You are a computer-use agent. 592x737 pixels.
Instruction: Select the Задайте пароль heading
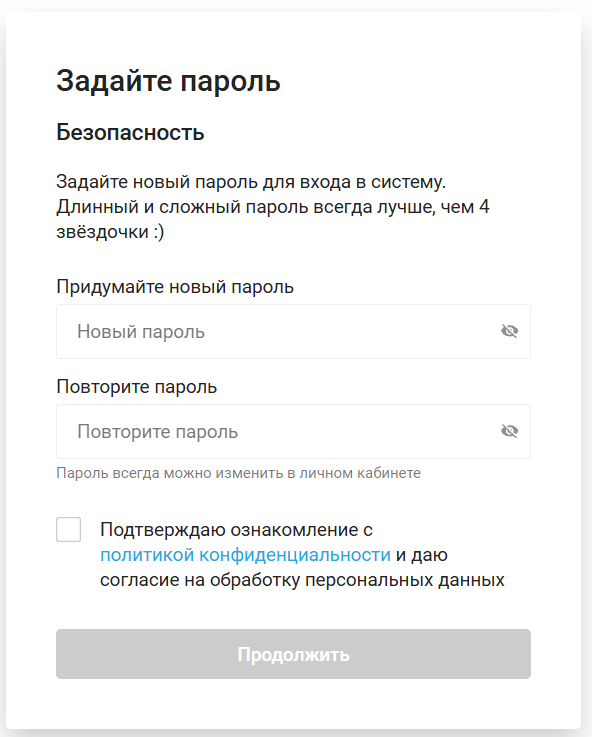pos(168,81)
